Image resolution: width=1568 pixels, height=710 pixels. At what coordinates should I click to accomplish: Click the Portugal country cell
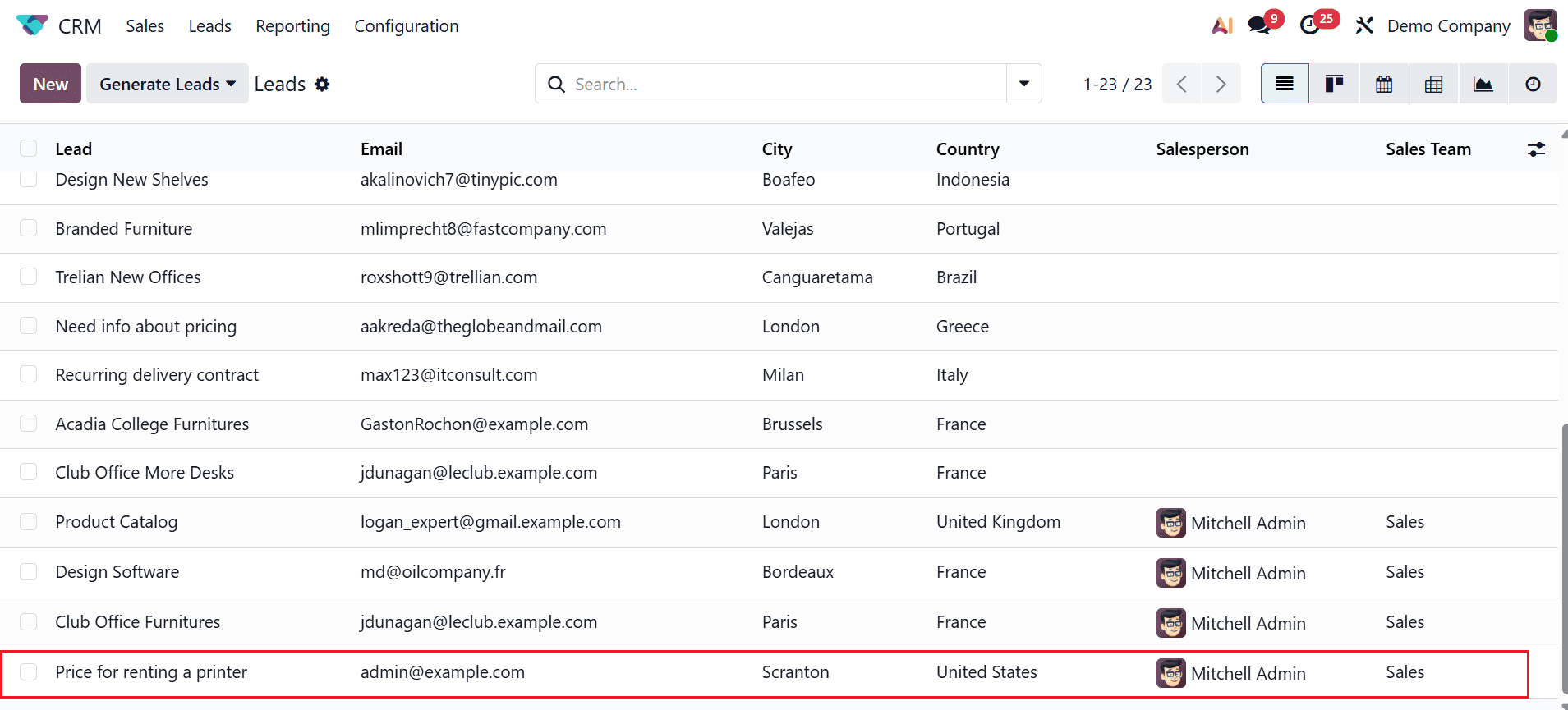point(968,229)
